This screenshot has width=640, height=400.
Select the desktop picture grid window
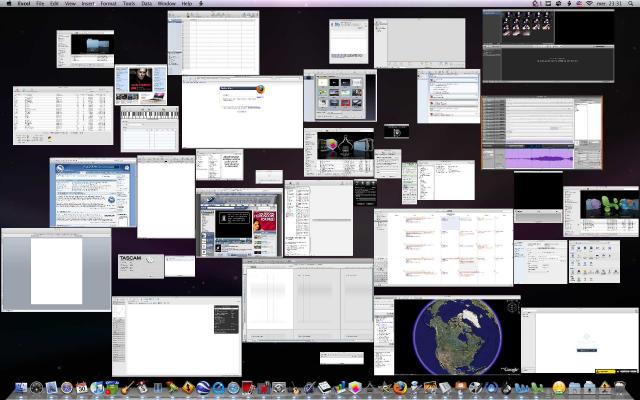(340, 96)
